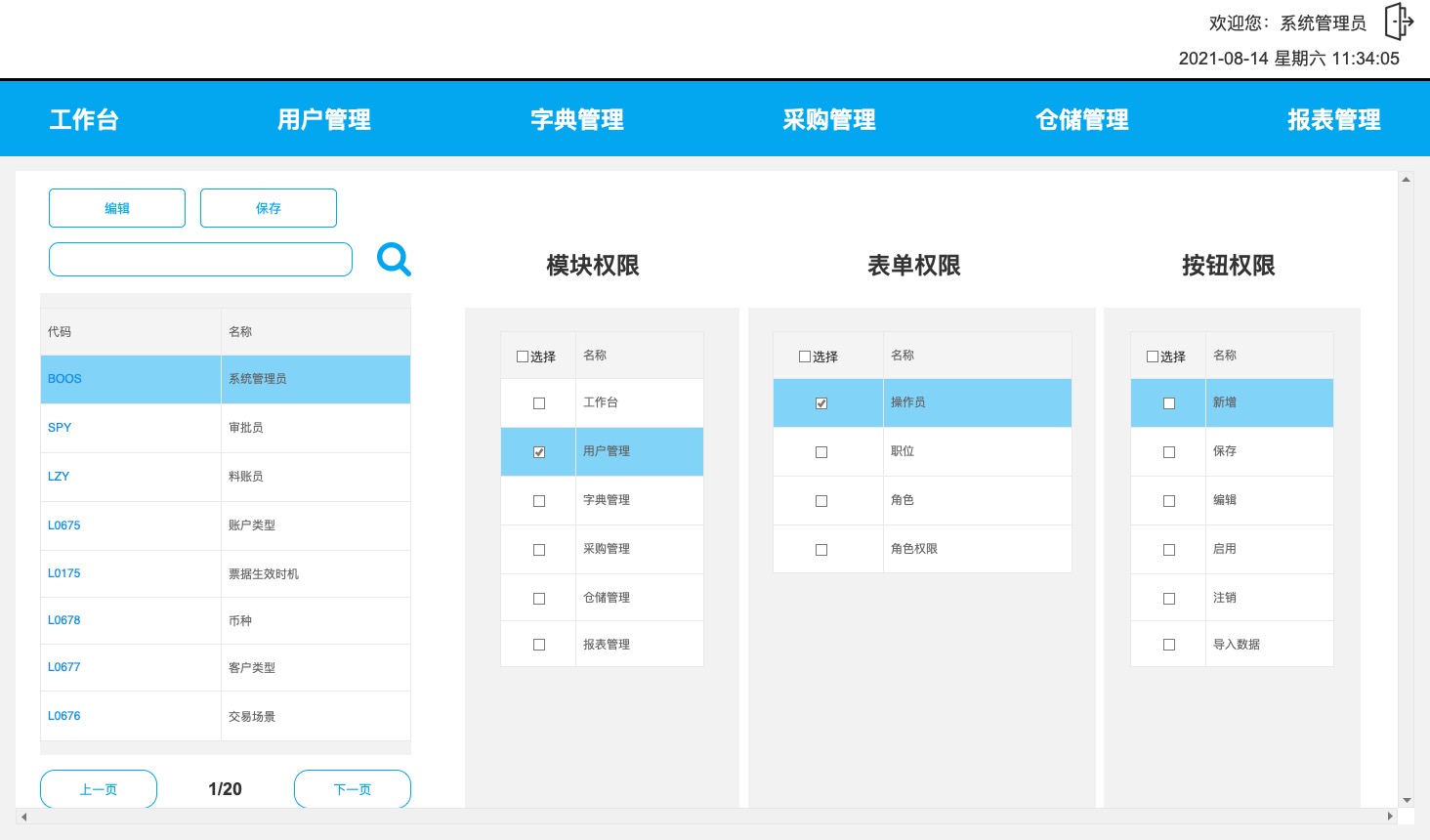Uncheck the 操作员 form permission checkbox
1430x840 pixels.
click(x=820, y=402)
